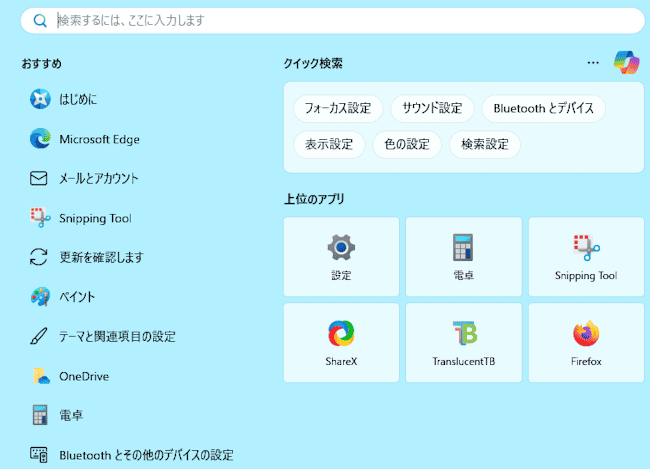Screen dimensions: 650x469
Task: Select Bluetooth とデバイス quick search chip
Action: click(543, 108)
